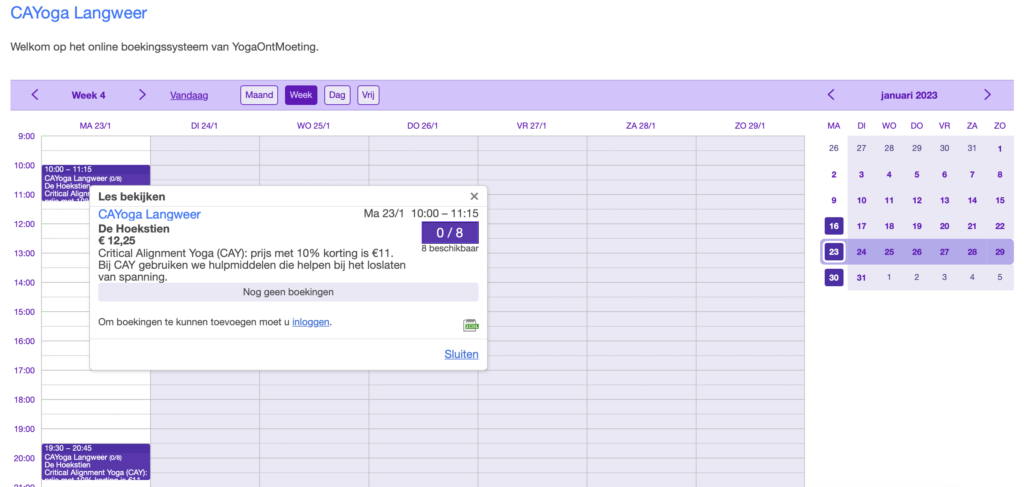
Task: Click the Week 4 label
Action: coord(89,95)
